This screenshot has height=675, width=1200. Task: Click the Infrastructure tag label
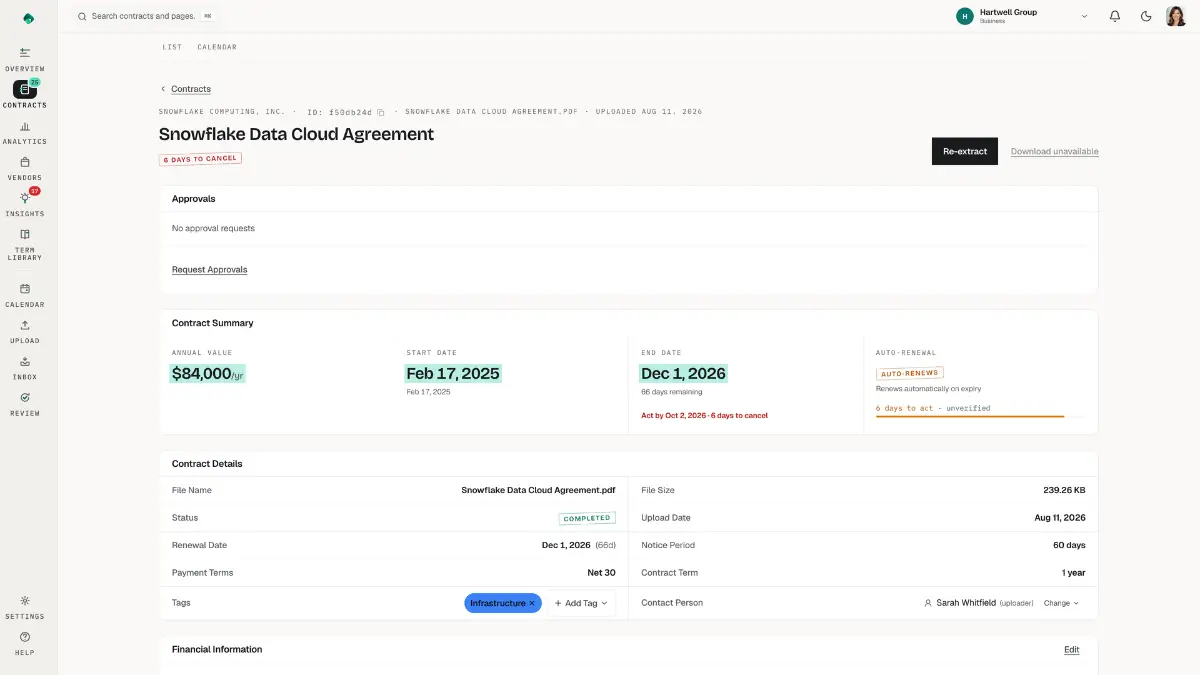pyautogui.click(x=497, y=603)
